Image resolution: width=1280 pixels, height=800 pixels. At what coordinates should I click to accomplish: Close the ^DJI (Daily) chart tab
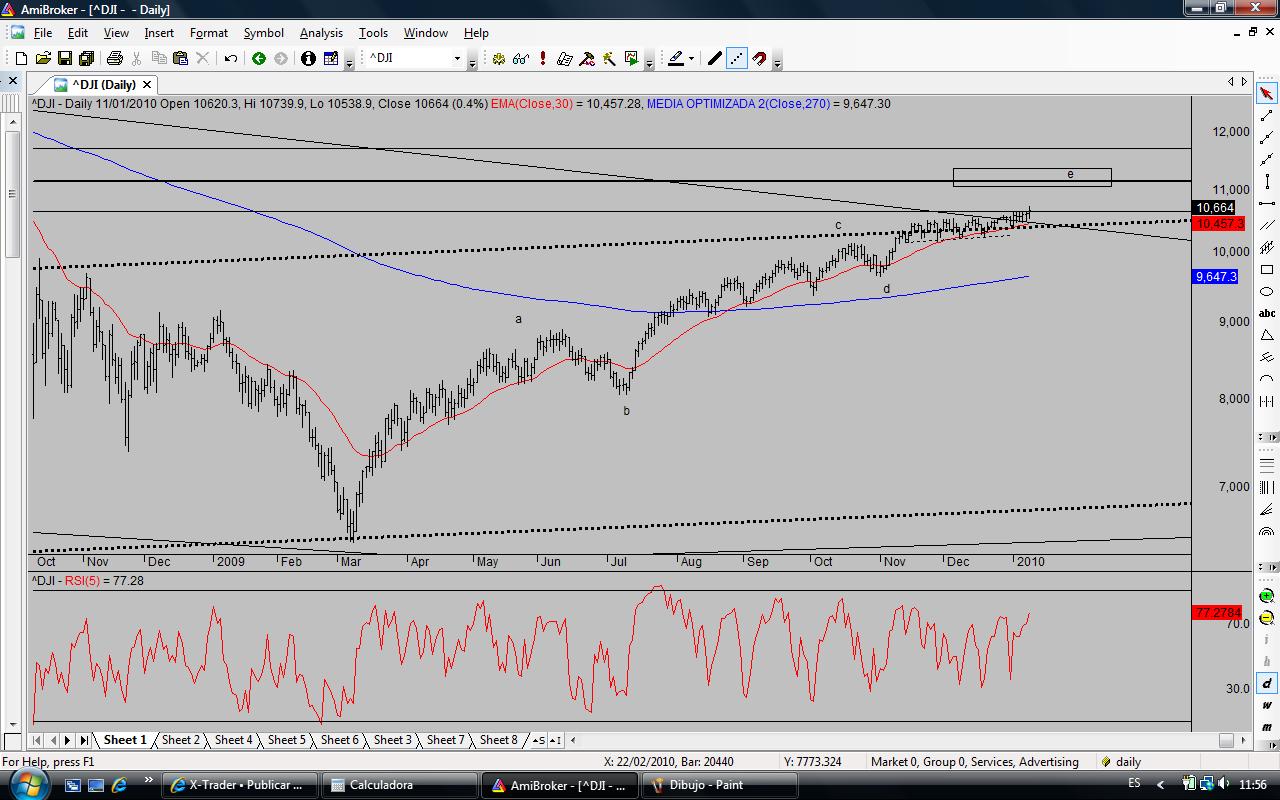[147, 85]
